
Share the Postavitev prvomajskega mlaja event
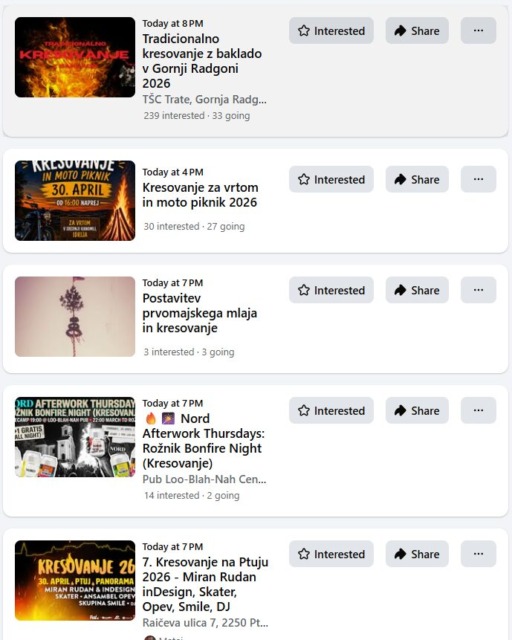pos(417,290)
